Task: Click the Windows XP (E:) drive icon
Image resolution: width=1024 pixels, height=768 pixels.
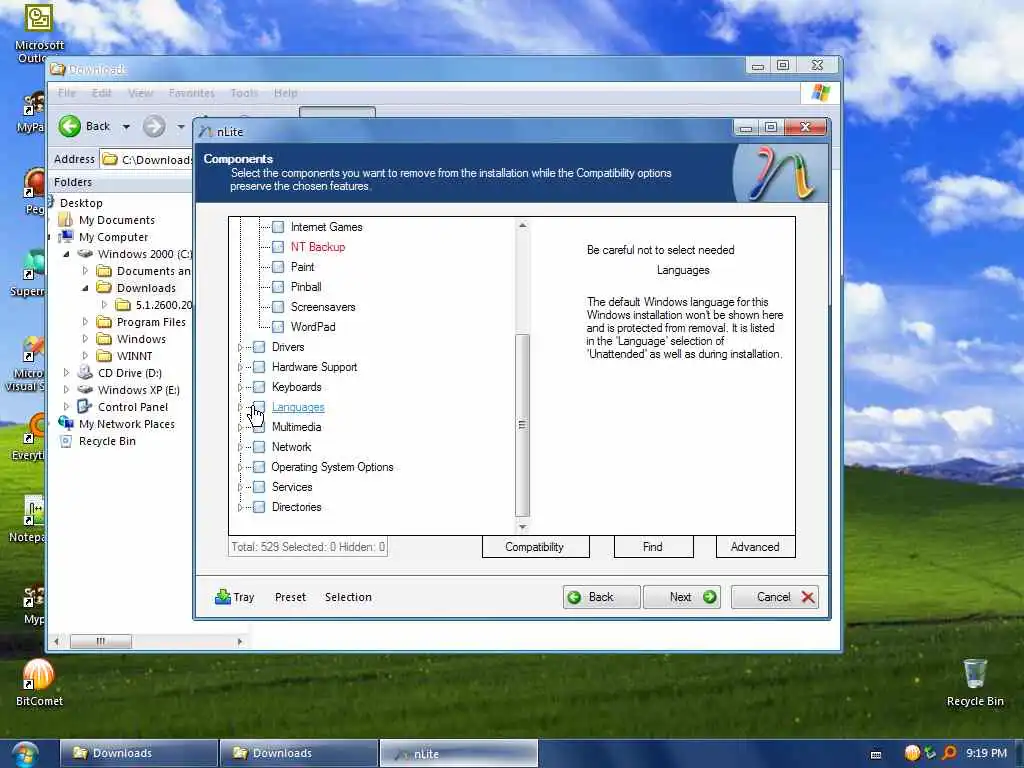Action: (x=85, y=389)
